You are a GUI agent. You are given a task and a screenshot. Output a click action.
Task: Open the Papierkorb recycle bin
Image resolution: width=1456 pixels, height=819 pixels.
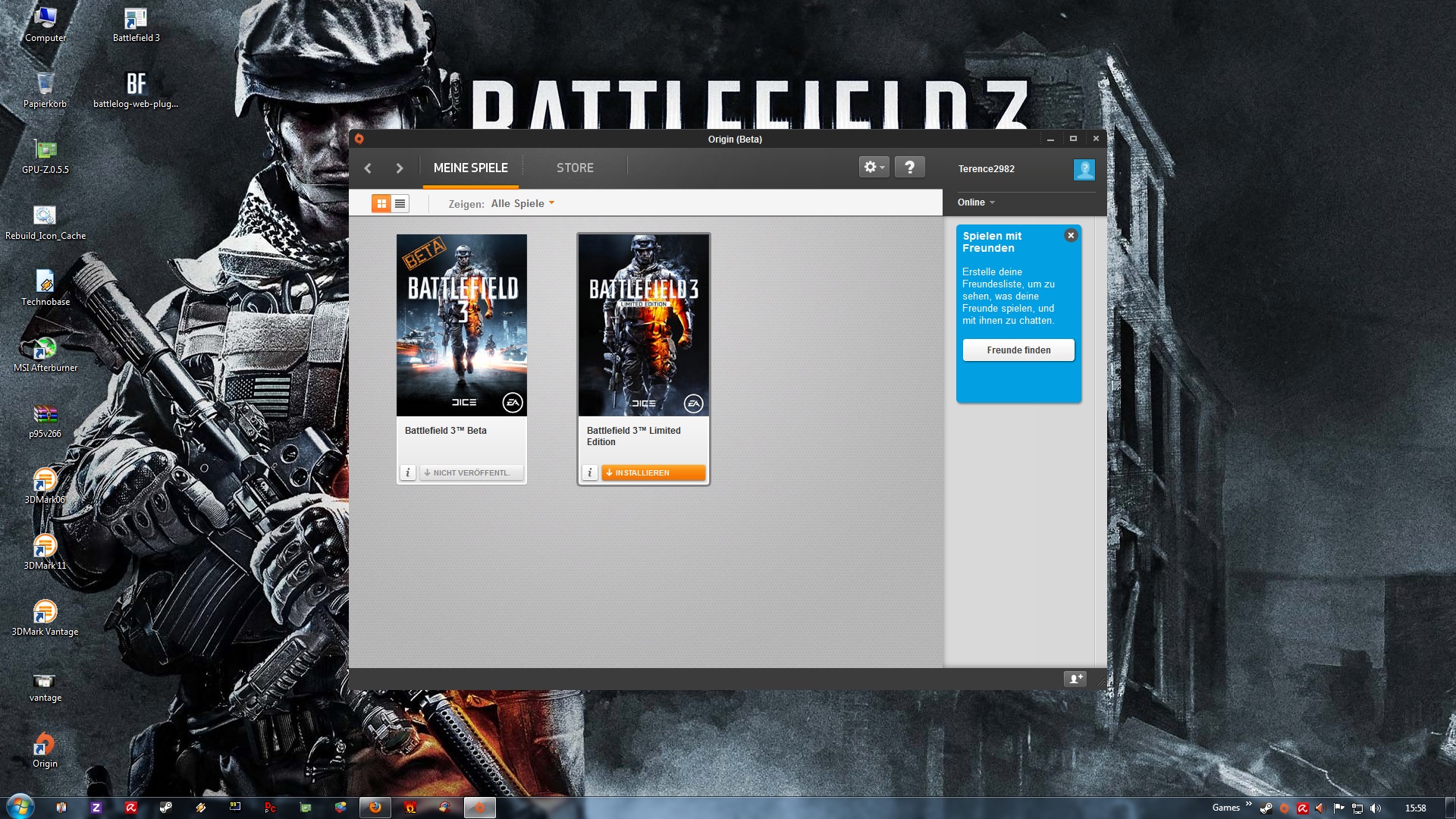coord(45,90)
